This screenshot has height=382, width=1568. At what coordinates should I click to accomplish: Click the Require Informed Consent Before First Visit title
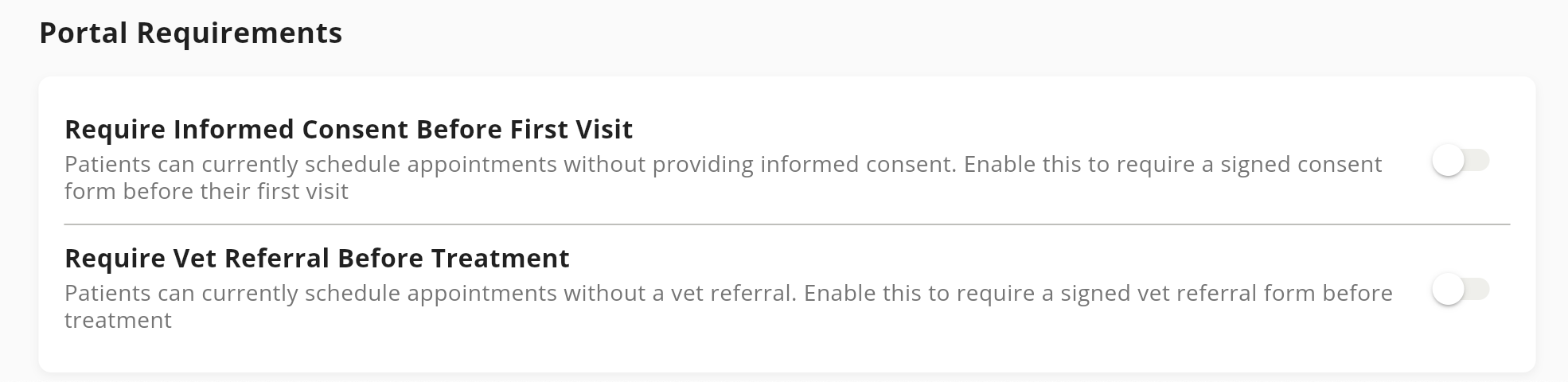tap(348, 129)
